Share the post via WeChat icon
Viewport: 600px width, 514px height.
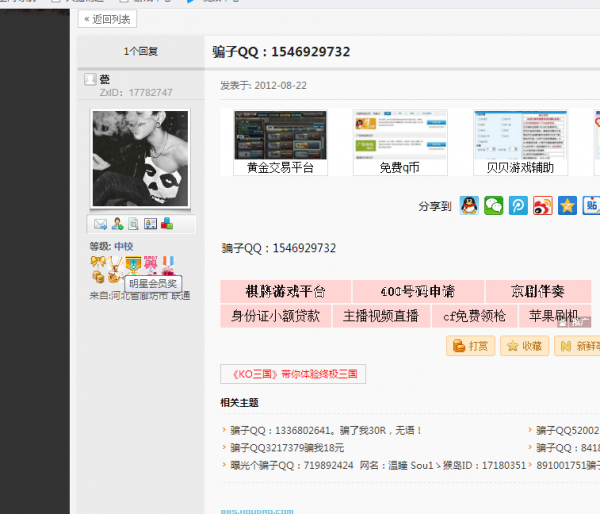[493, 206]
